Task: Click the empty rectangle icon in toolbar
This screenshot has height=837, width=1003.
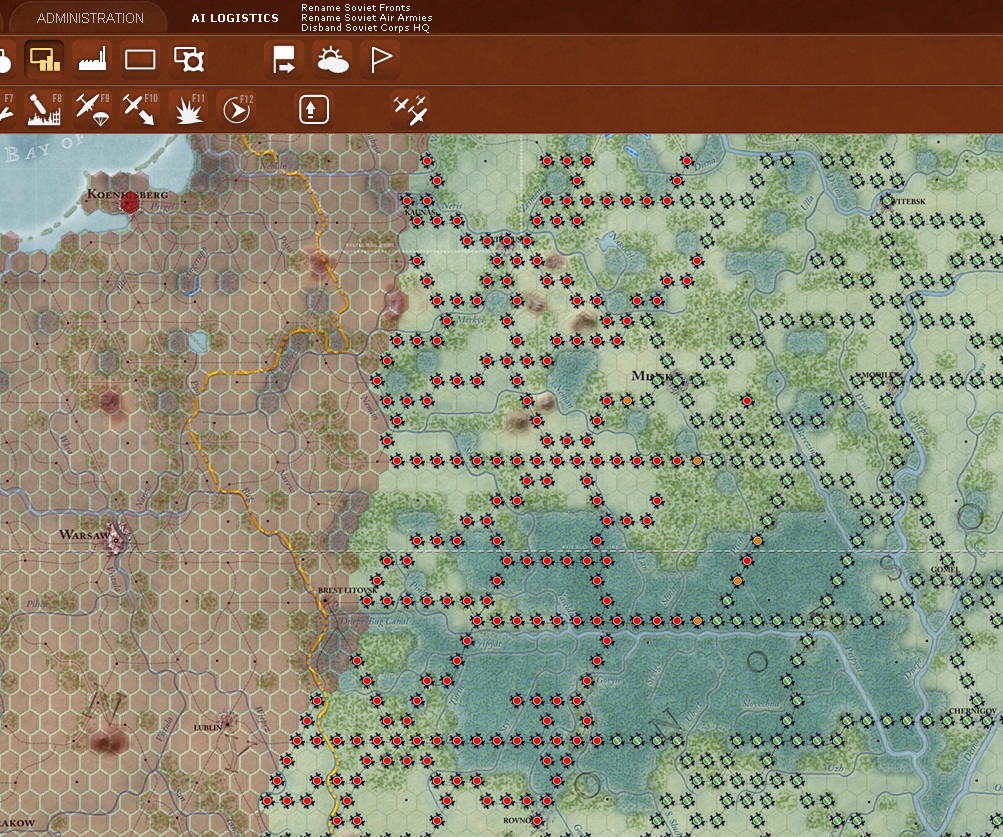Action: point(140,60)
